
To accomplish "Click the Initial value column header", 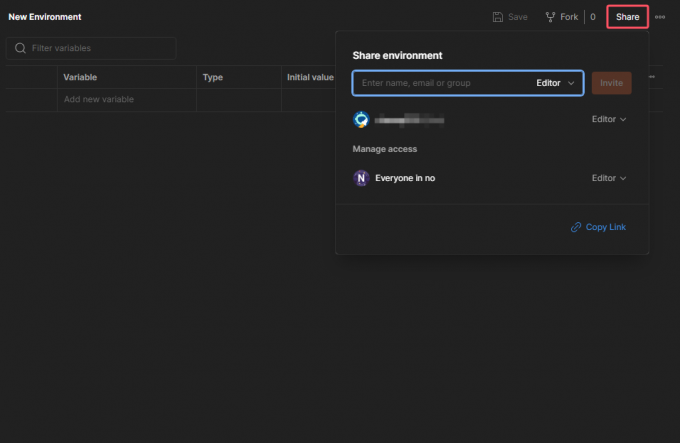I will [310, 77].
